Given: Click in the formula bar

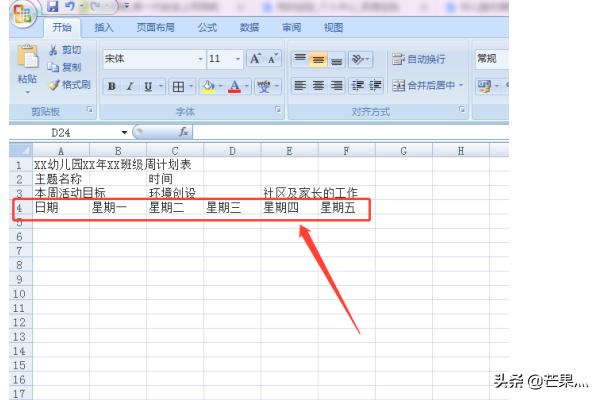Looking at the screenshot, I should pos(351,132).
